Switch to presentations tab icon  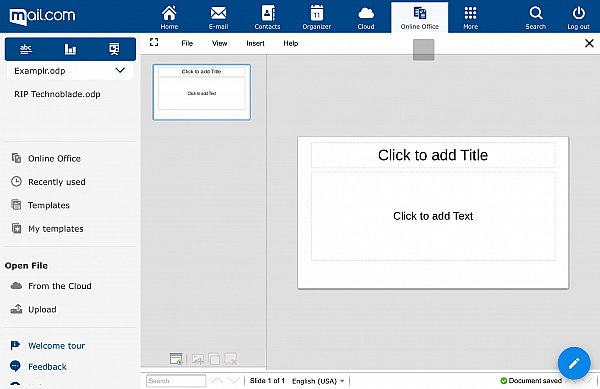click(x=114, y=49)
